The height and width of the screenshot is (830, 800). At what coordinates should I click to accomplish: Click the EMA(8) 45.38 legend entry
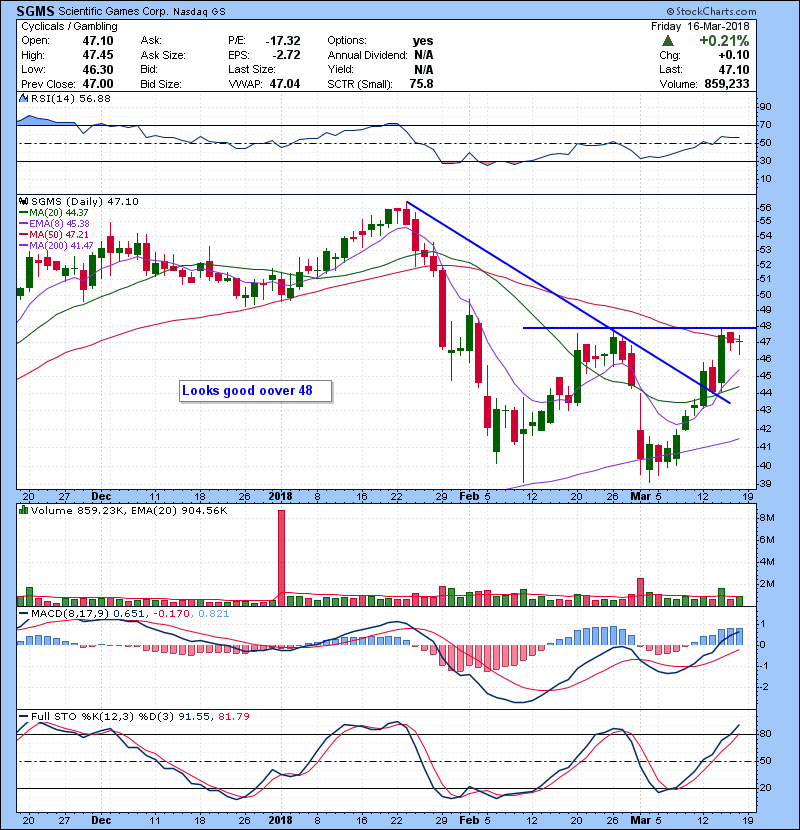55,224
